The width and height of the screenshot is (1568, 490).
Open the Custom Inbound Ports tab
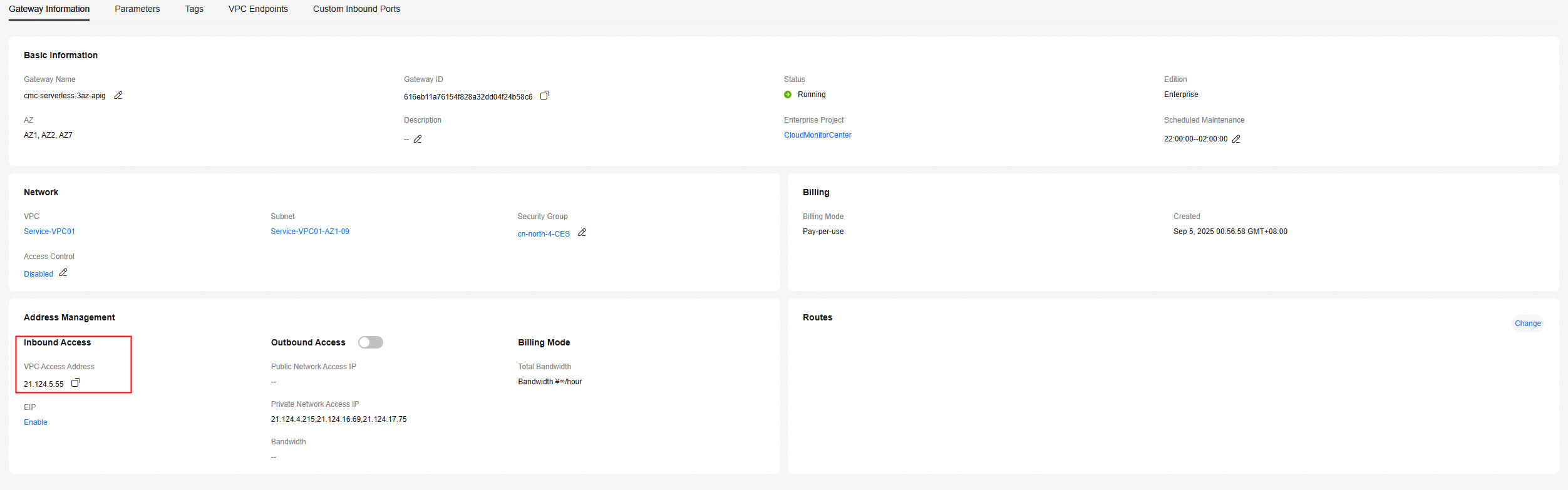tap(356, 9)
